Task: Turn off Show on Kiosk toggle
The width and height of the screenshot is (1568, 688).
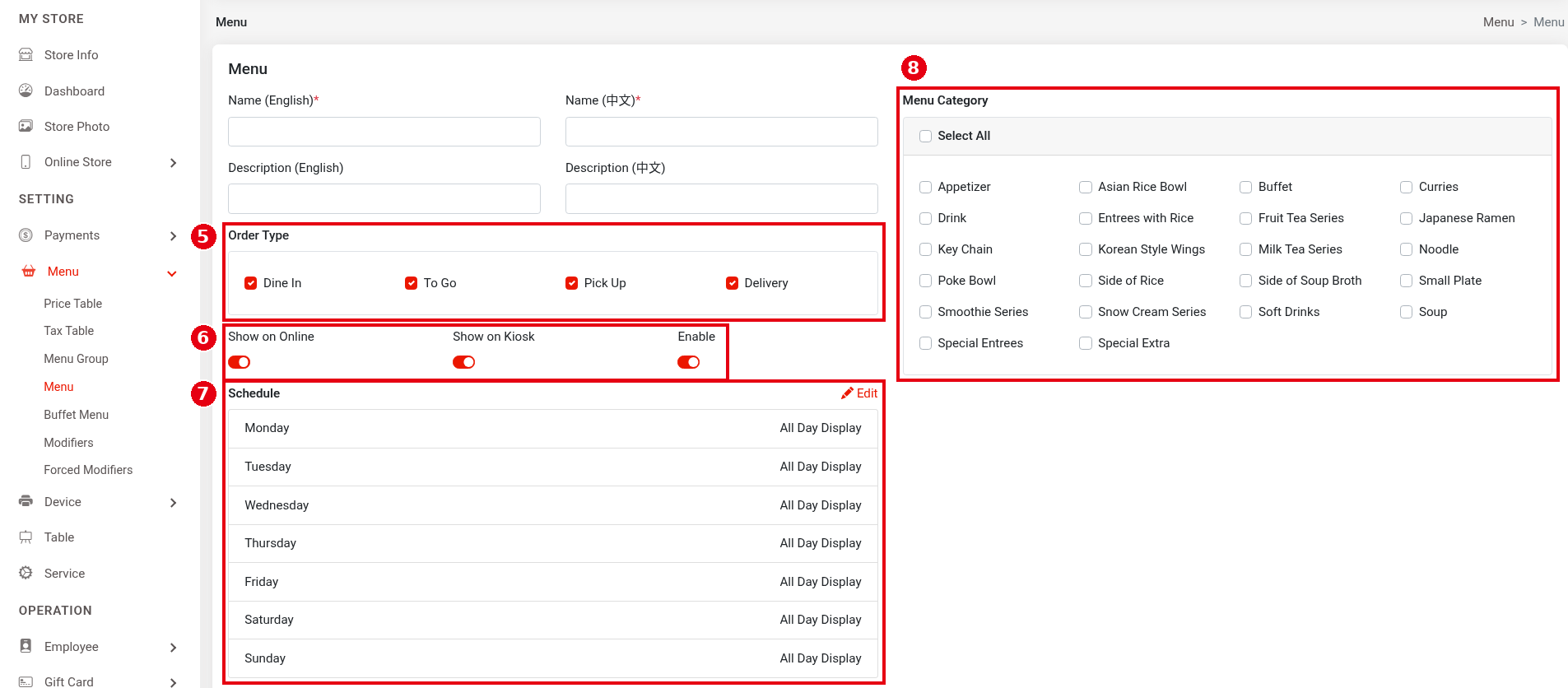Action: (464, 362)
